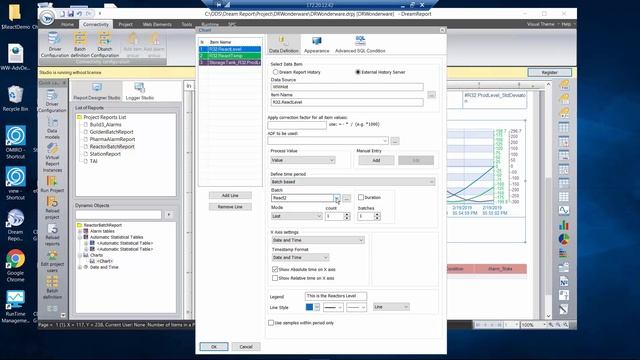Click Driver Configuration in the quick launch sidebar

tap(52, 101)
